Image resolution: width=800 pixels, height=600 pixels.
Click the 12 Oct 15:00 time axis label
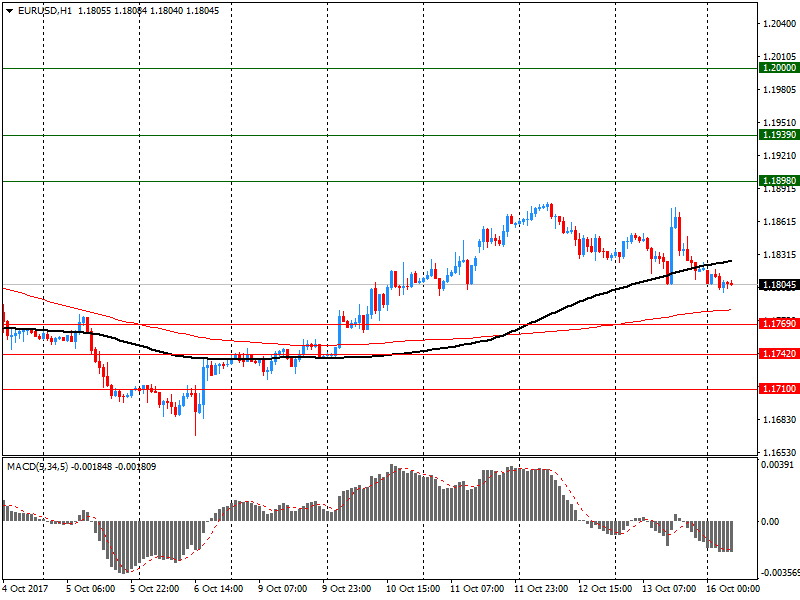tap(605, 588)
